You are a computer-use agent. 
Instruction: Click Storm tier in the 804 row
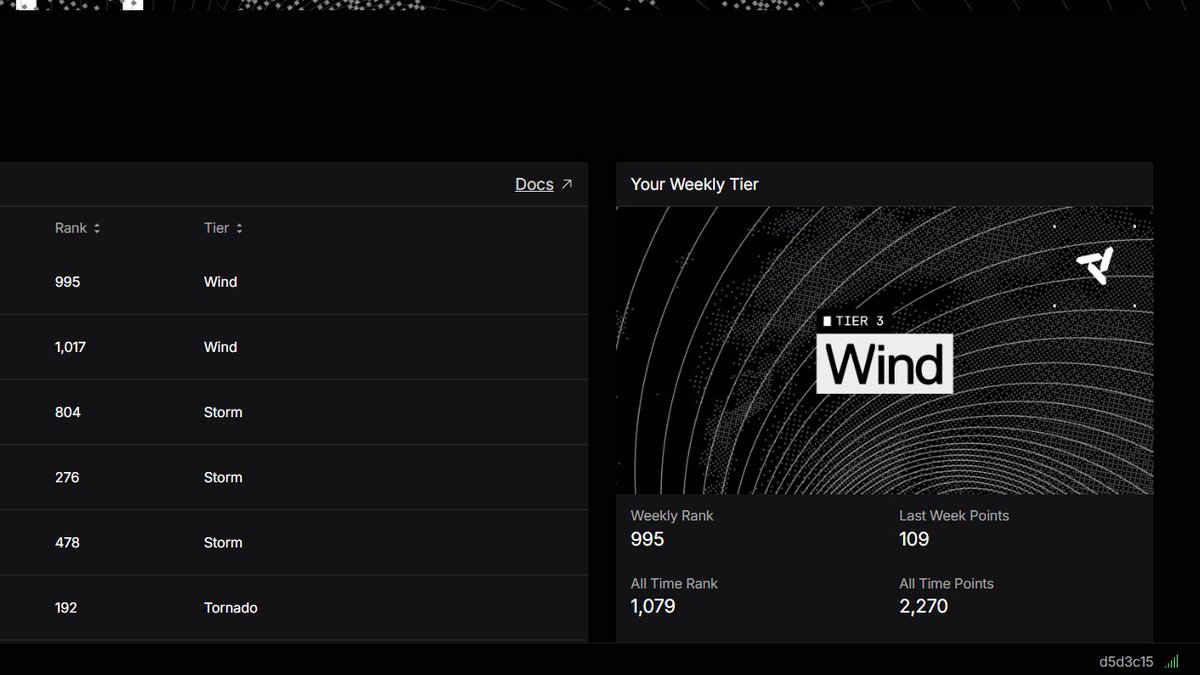pyautogui.click(x=223, y=412)
